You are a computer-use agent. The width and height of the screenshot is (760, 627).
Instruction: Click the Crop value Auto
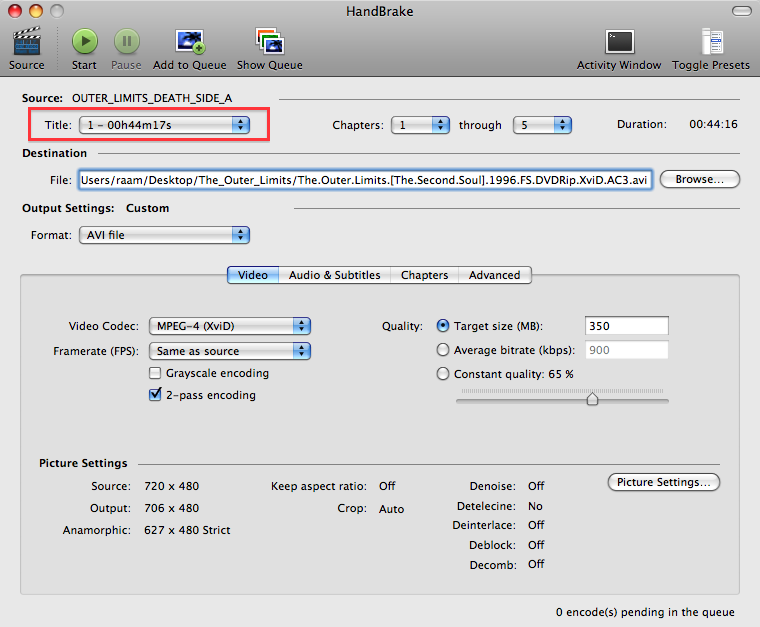[392, 509]
